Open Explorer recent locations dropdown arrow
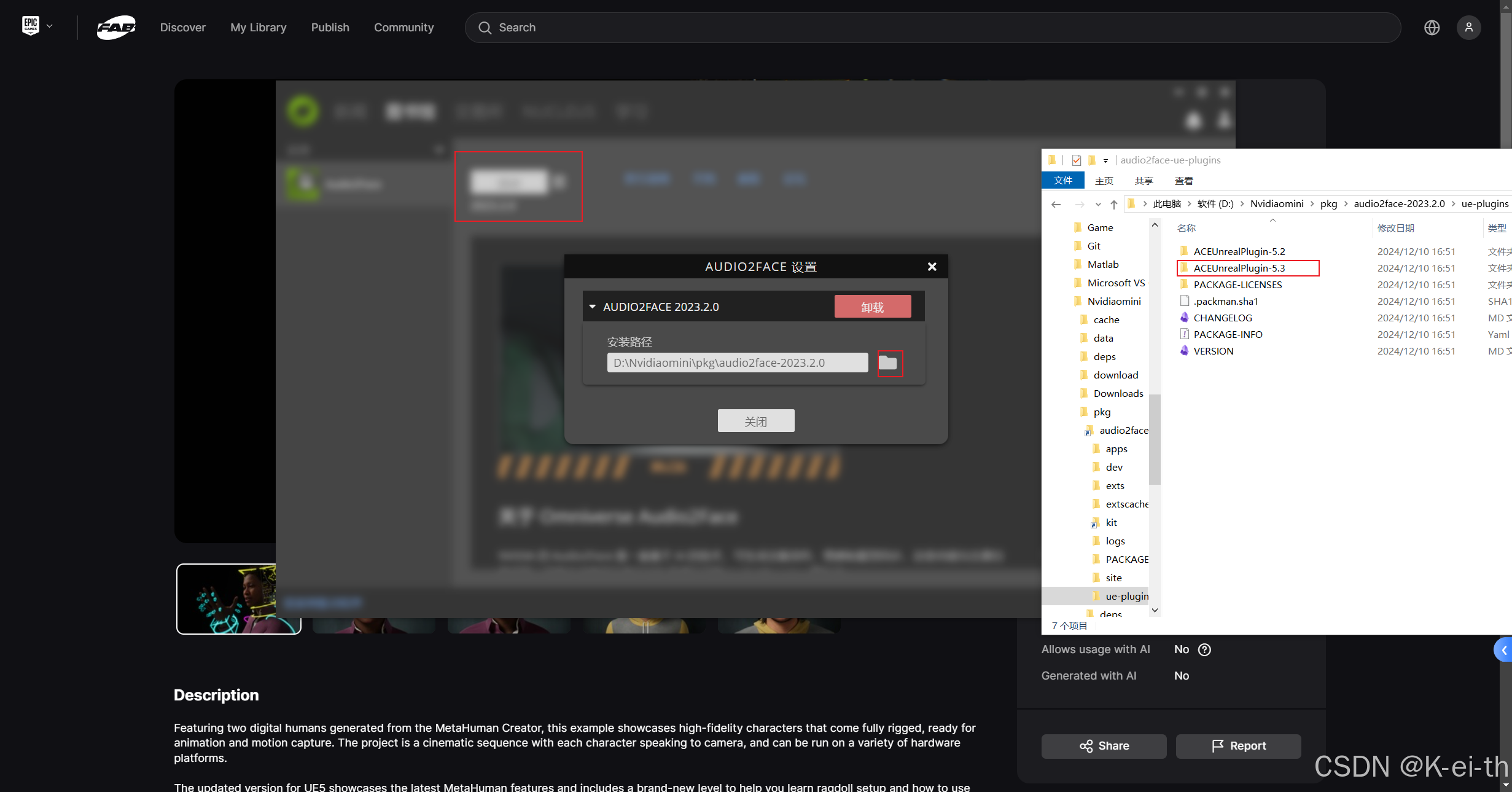This screenshot has height=792, width=1512. [1098, 205]
